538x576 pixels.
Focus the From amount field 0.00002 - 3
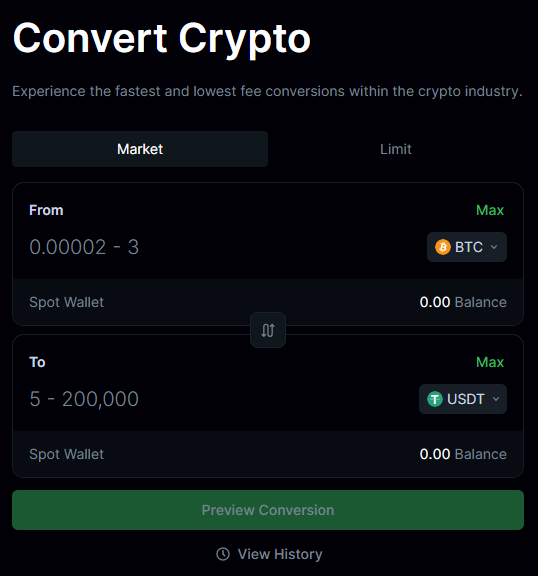(x=220, y=247)
